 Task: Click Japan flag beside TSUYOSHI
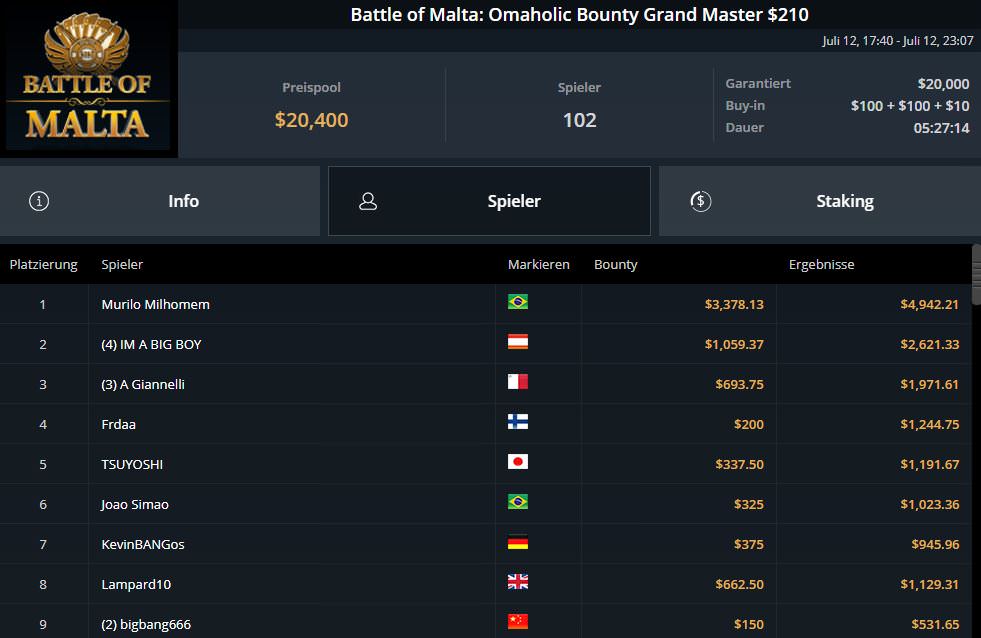[x=517, y=462]
